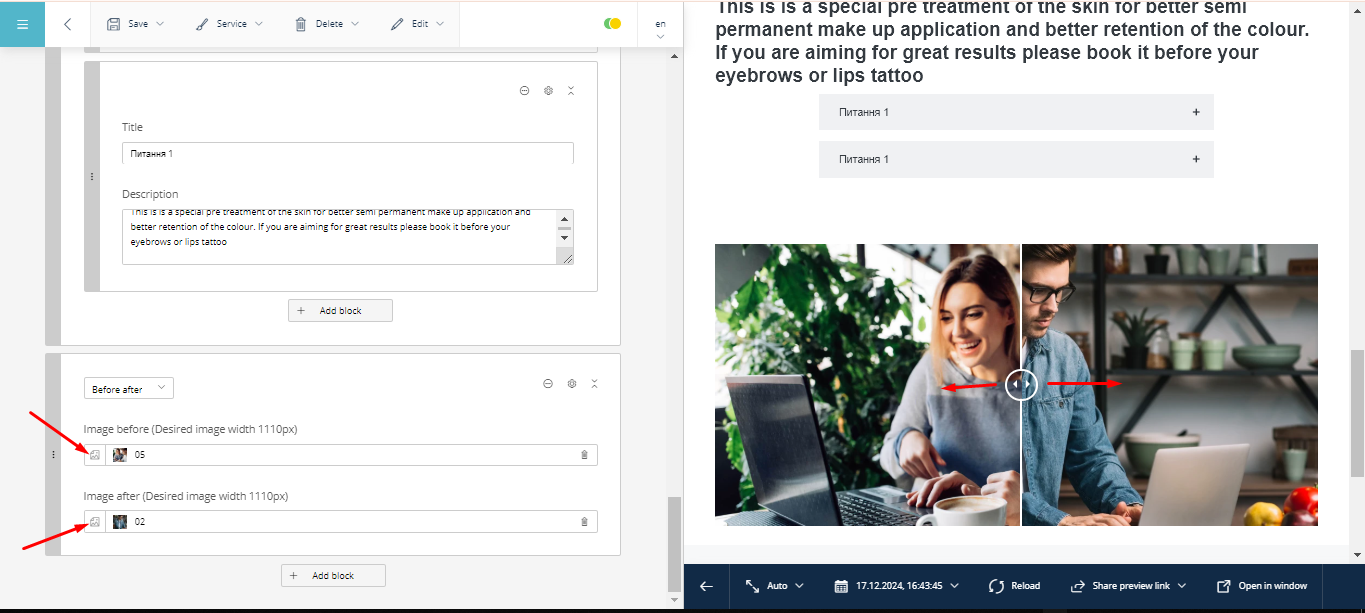This screenshot has height=613, width=1365.
Task: Click Reload in the preview bar
Action: point(1014,586)
